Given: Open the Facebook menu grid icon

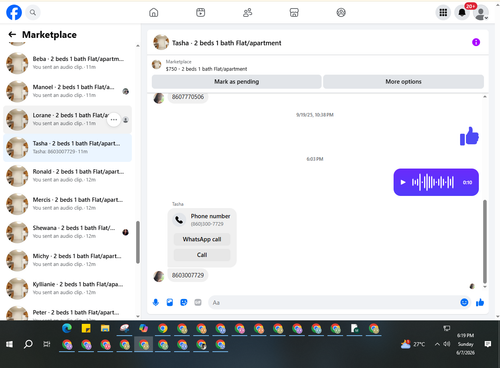Looking at the screenshot, I should (x=443, y=13).
